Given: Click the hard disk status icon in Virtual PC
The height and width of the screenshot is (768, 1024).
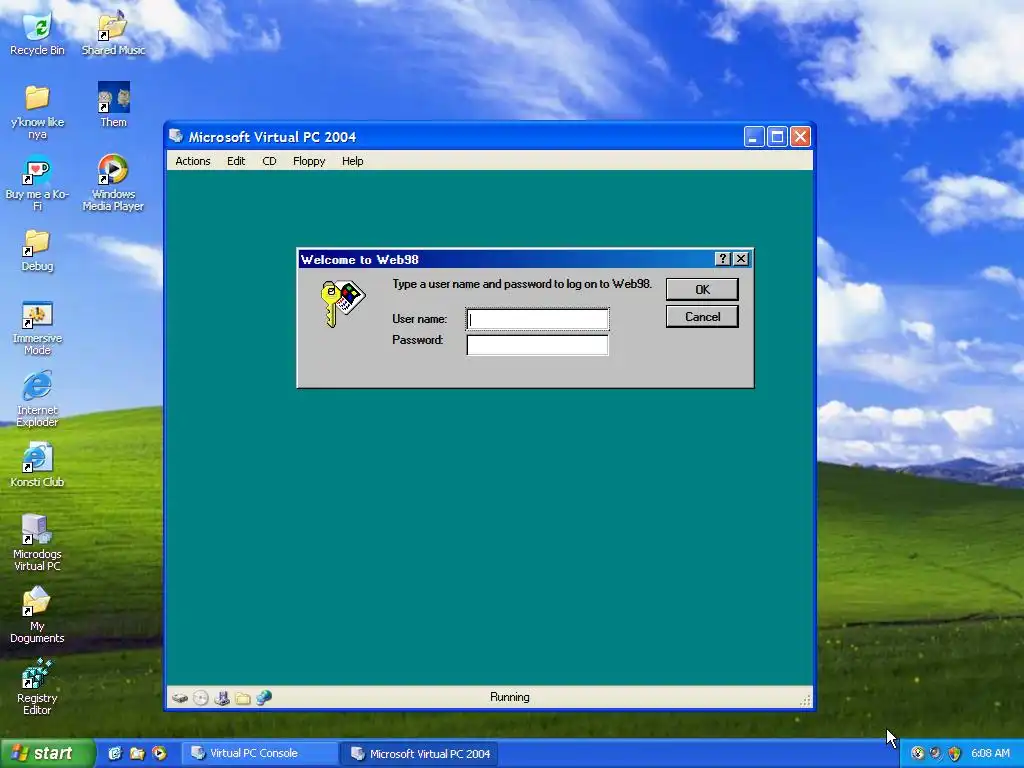Looking at the screenshot, I should tap(180, 698).
